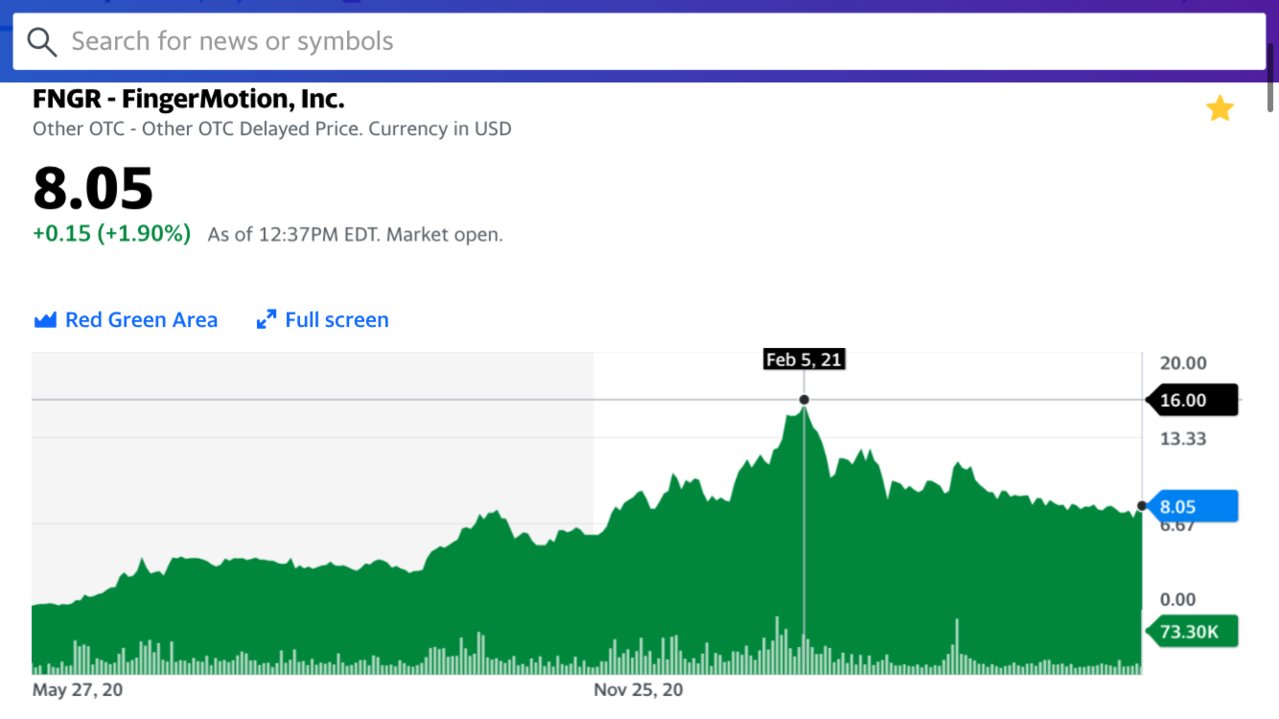This screenshot has width=1279, height=719.
Task: Open the Red Green Area chart type
Action: click(125, 320)
